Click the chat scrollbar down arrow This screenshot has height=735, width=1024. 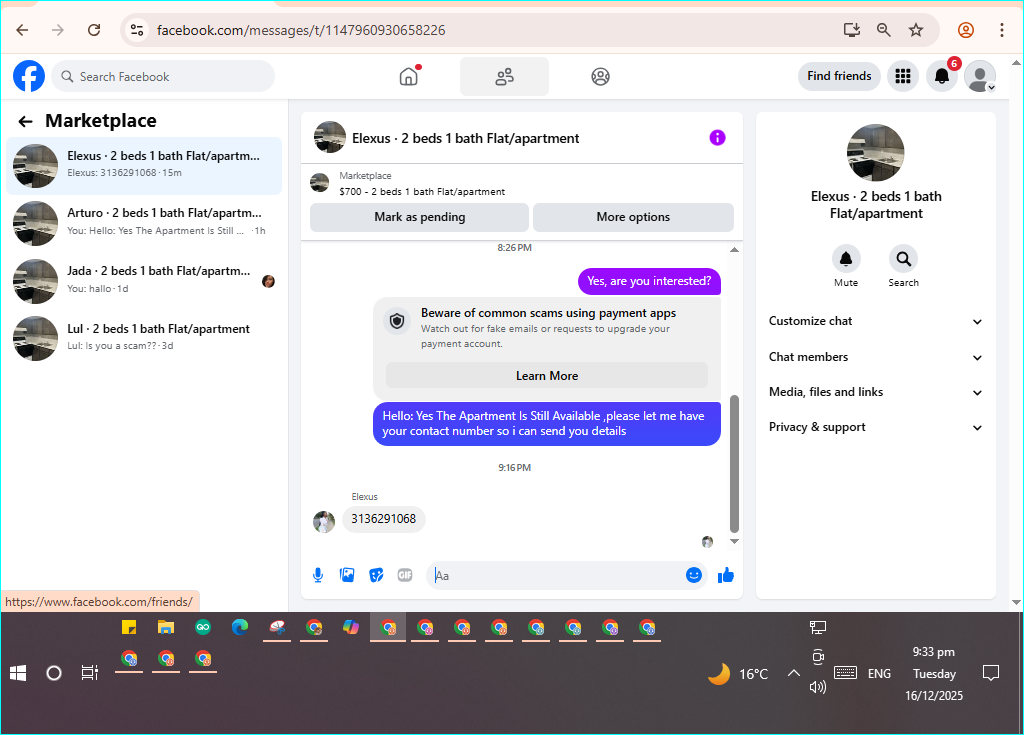tap(734, 541)
